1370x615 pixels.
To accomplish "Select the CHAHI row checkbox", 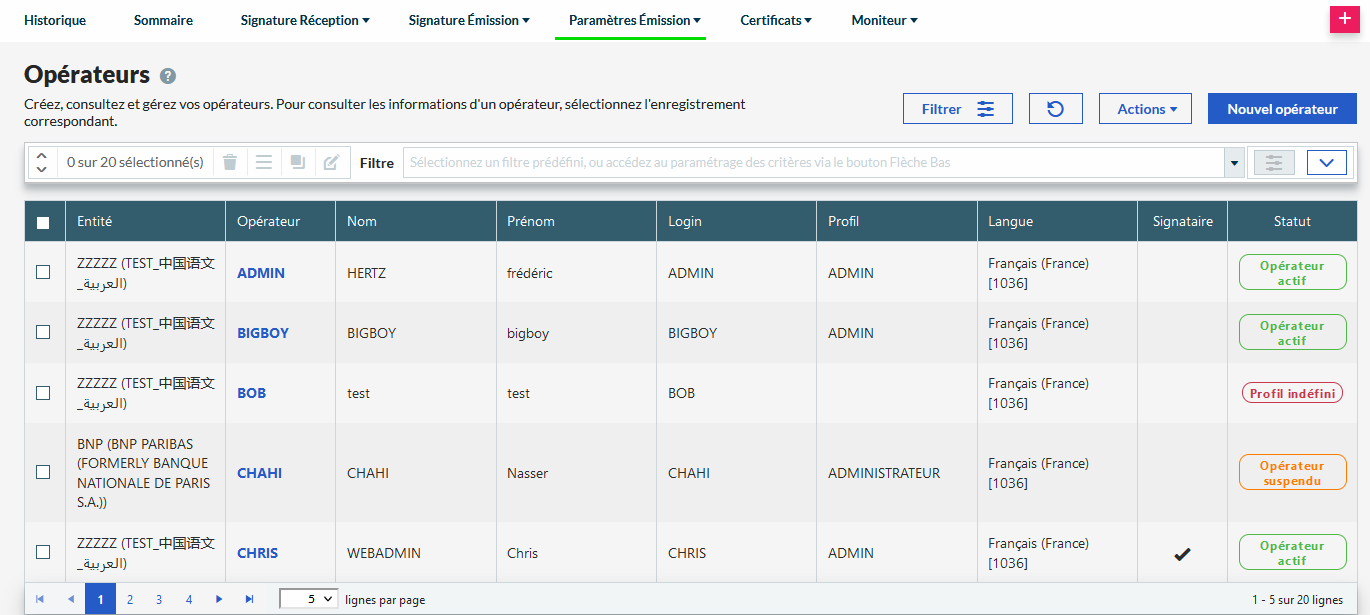I will [x=43, y=472].
